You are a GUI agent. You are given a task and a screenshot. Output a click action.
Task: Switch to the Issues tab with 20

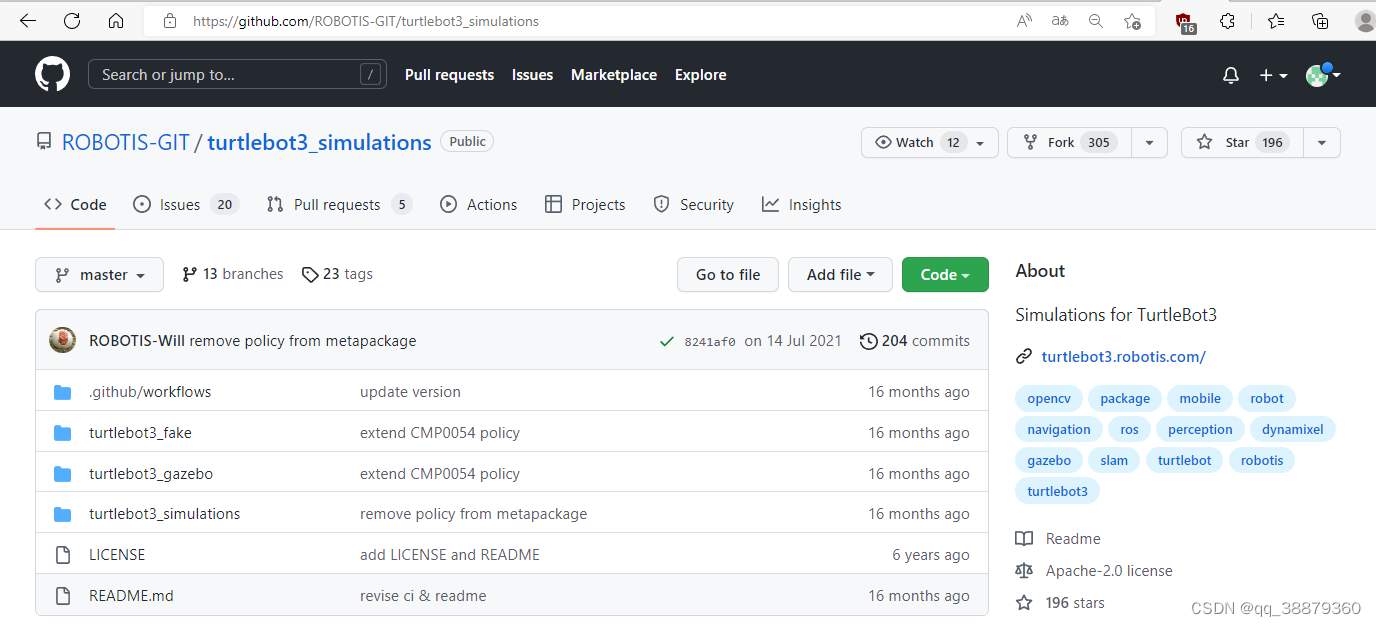click(x=185, y=205)
